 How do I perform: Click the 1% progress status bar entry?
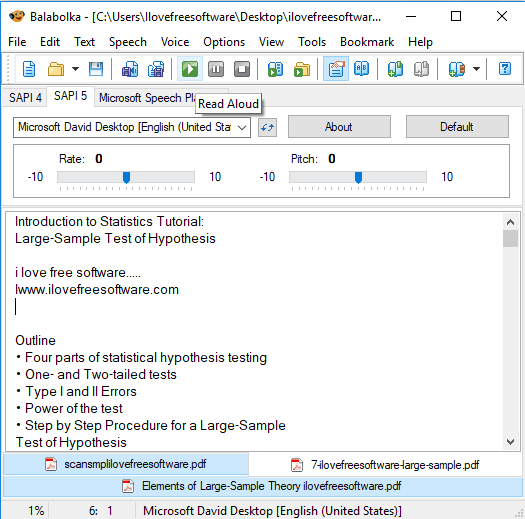(x=36, y=511)
